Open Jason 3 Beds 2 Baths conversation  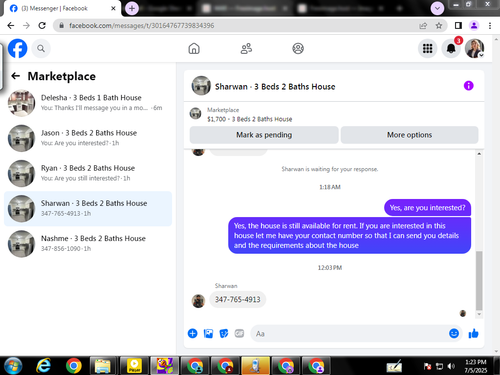[x=88, y=138]
